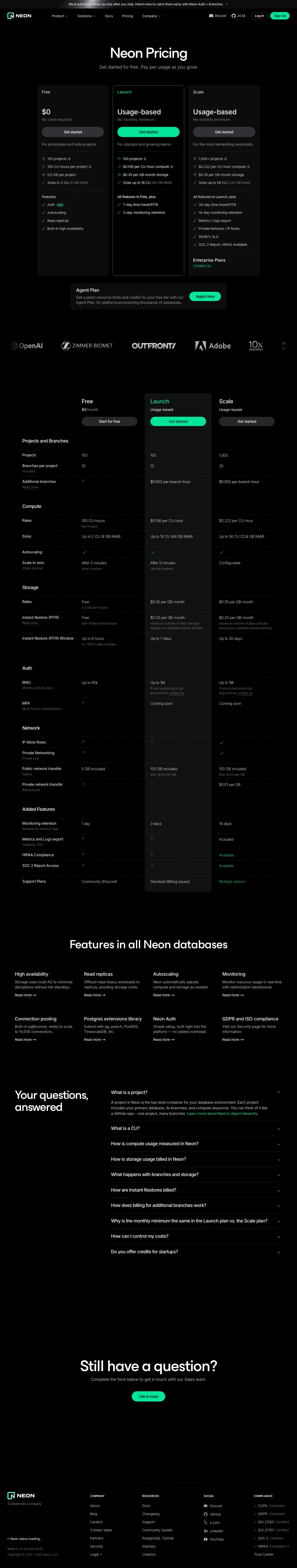297x1568 pixels.
Task: Click the 10x Genomics logo
Action: 256,346
